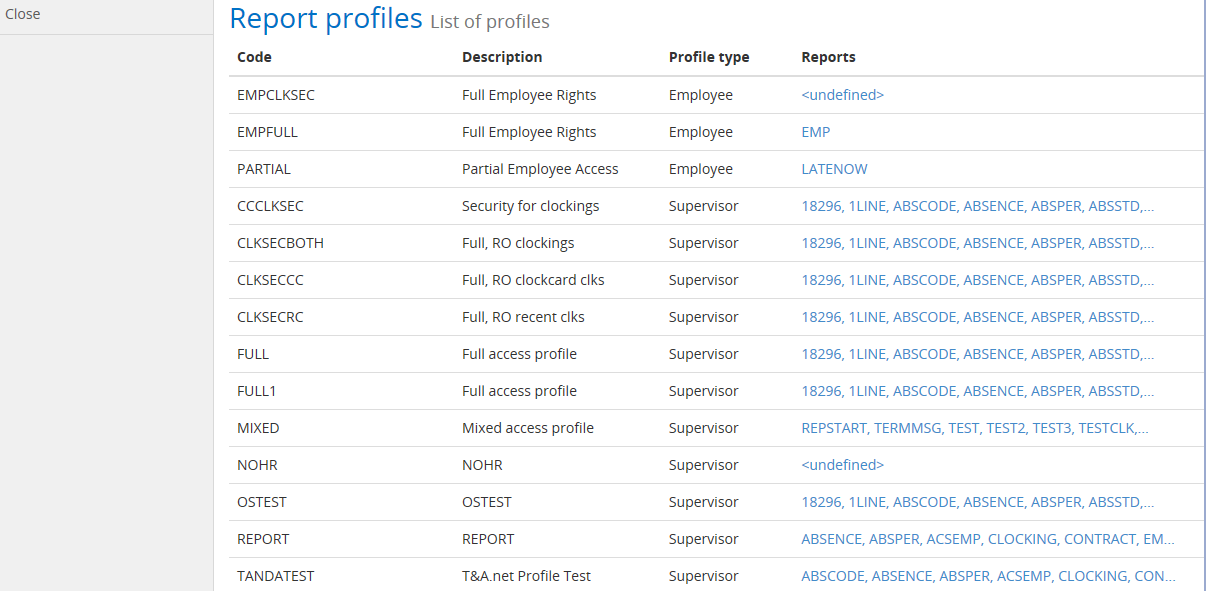Open reports list for TANDATEST profile
Image resolution: width=1206 pixels, height=591 pixels.
987,576
